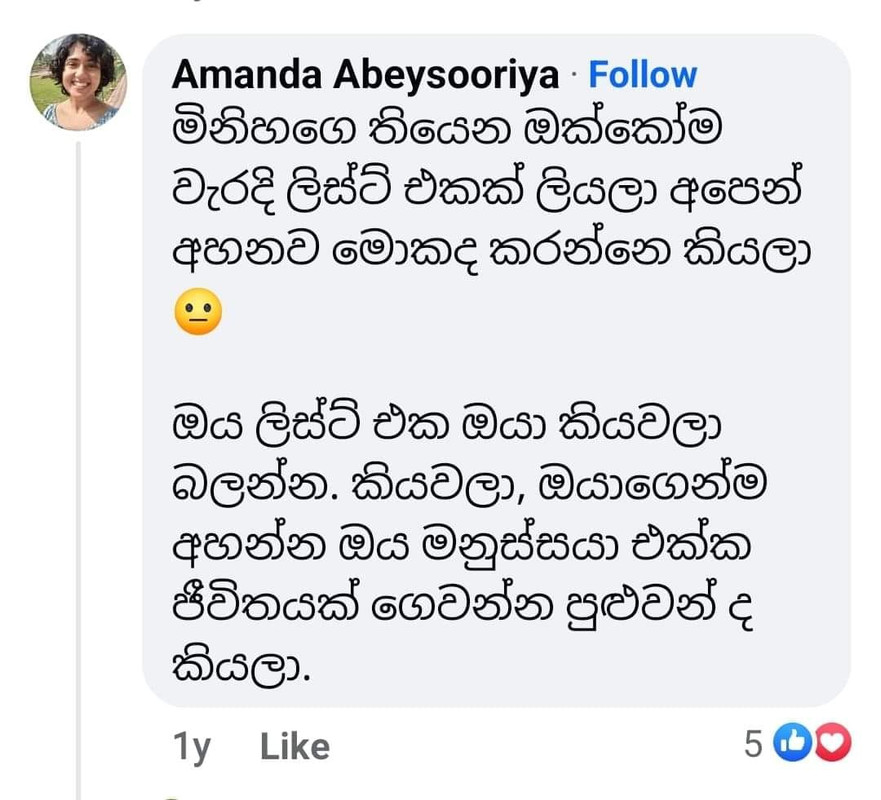
Task: Click the blue thumbs-up reaction icon
Action: tap(792, 742)
